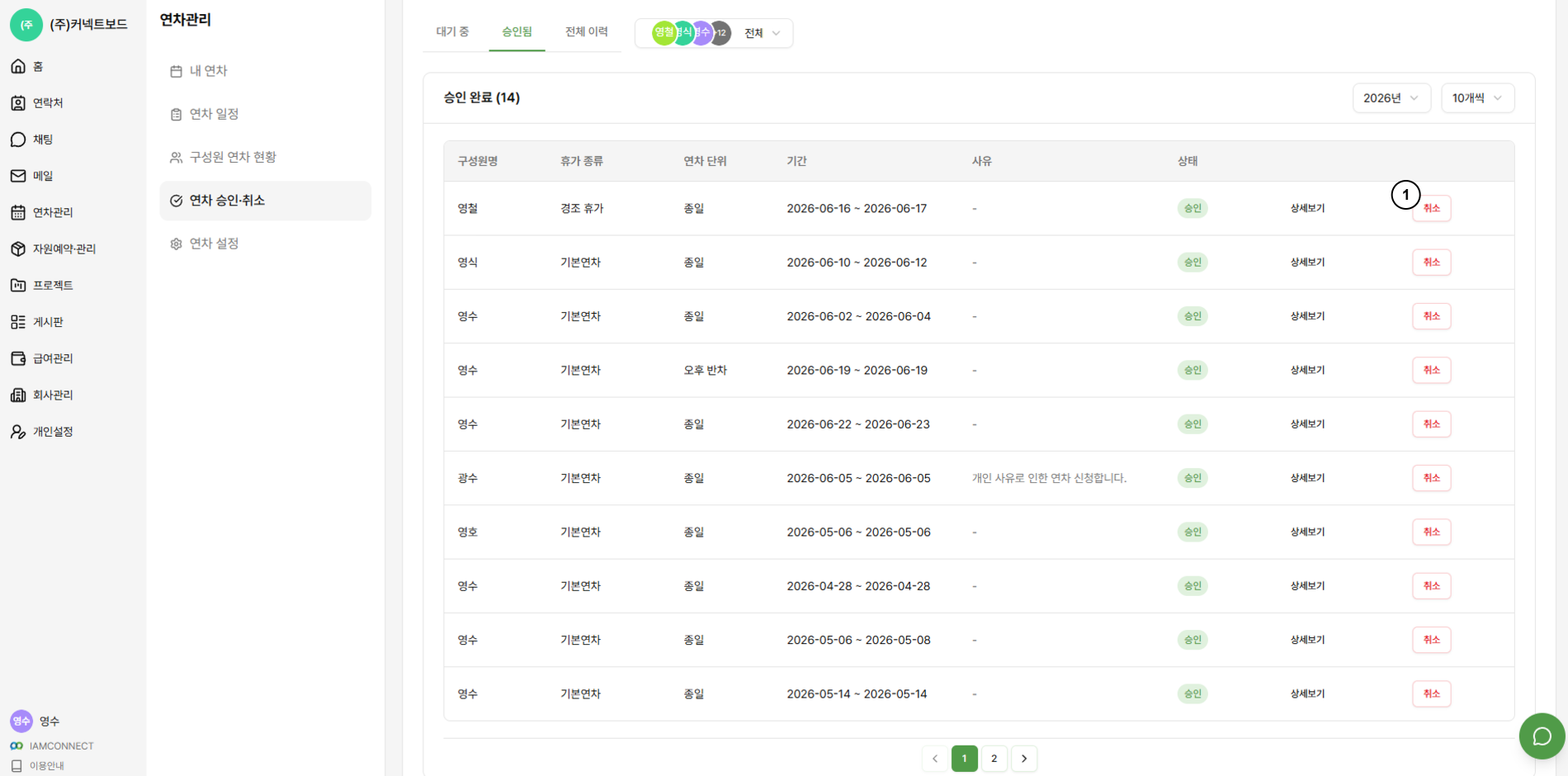Click the 개인 사유로 인한 연차 신청합니다. text
The height and width of the screenshot is (776, 1568).
click(1049, 478)
